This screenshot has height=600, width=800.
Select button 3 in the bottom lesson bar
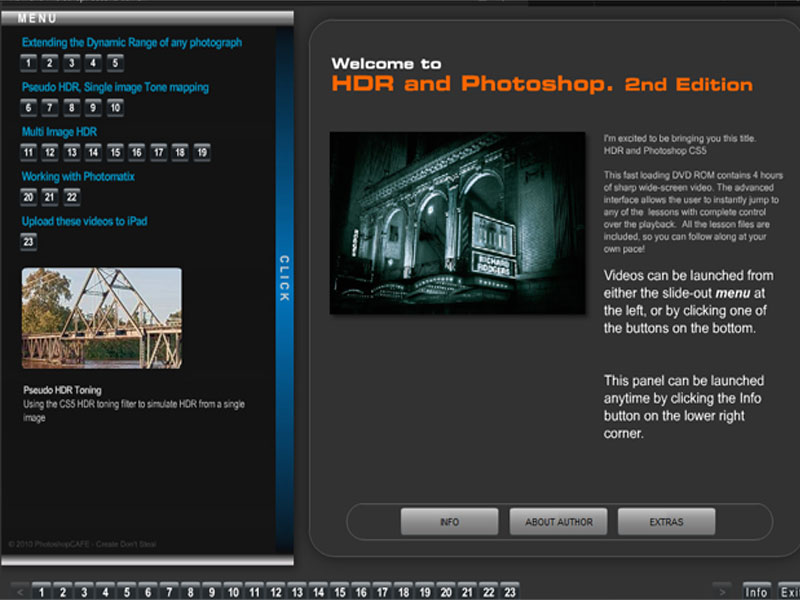[x=84, y=592]
